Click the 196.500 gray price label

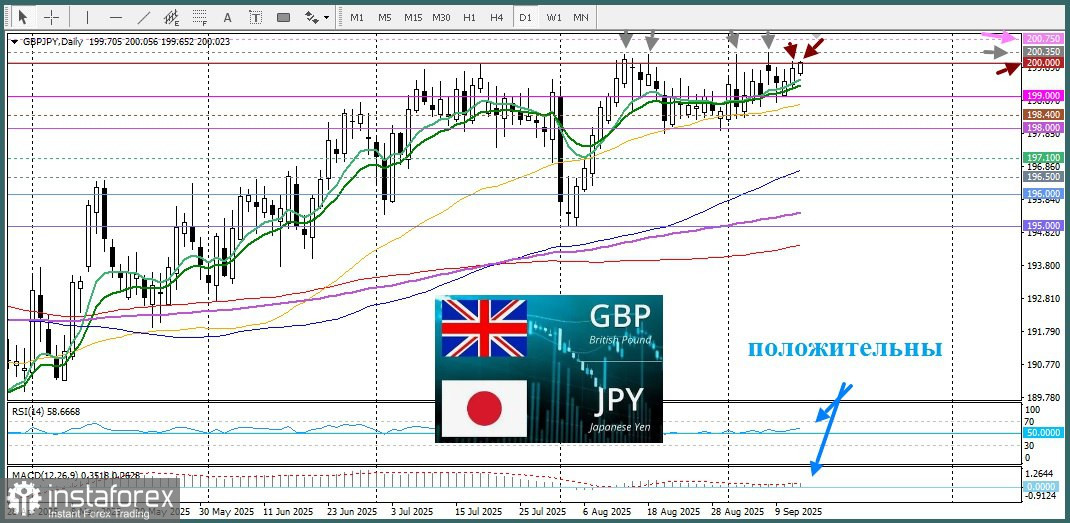[1043, 176]
